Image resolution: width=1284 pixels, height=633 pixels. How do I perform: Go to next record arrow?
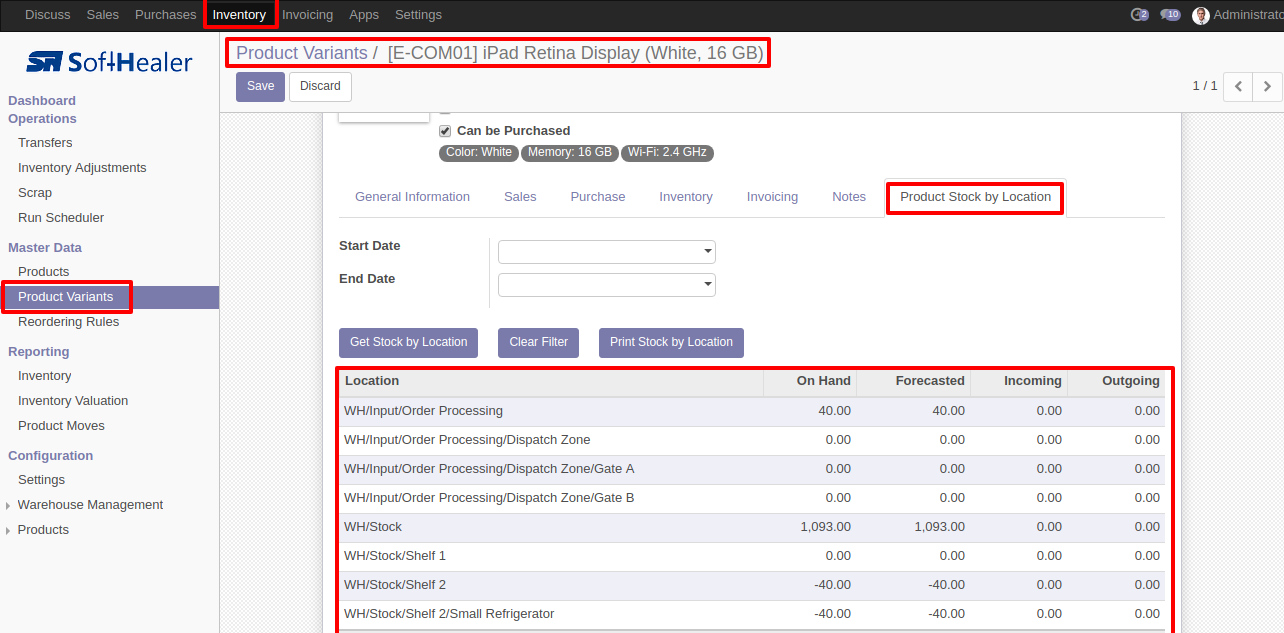1267,86
